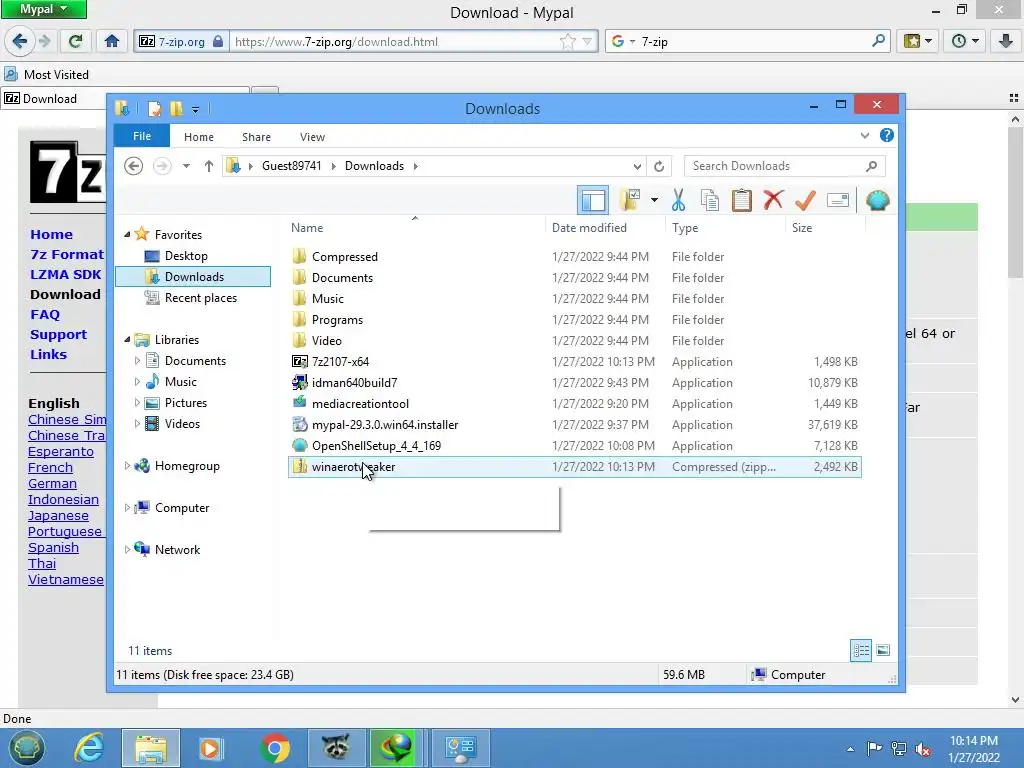Click the shell icon for Classic Explorer settings
This screenshot has height=768, width=1024.
pos(878,200)
